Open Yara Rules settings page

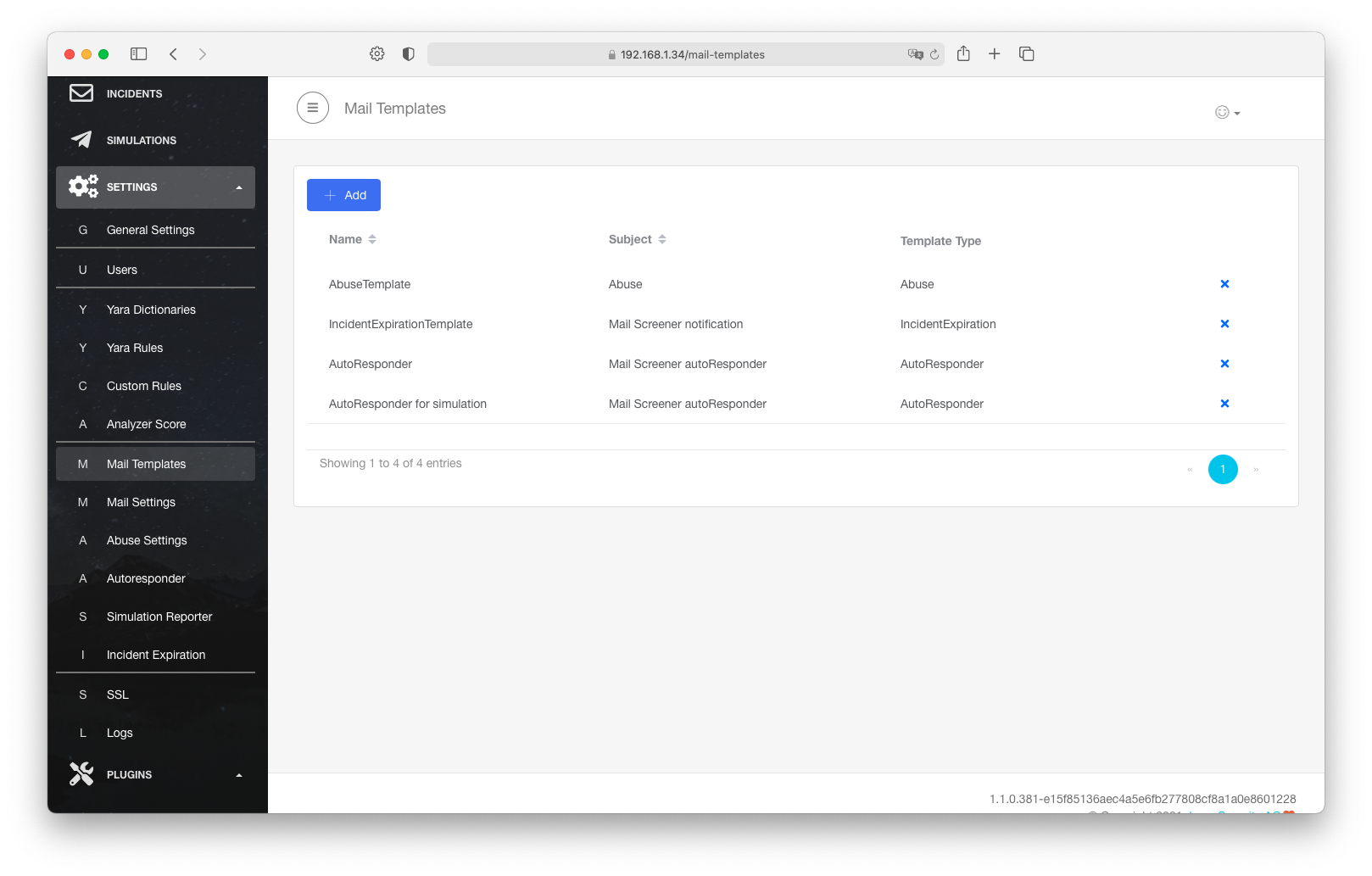click(x=135, y=348)
